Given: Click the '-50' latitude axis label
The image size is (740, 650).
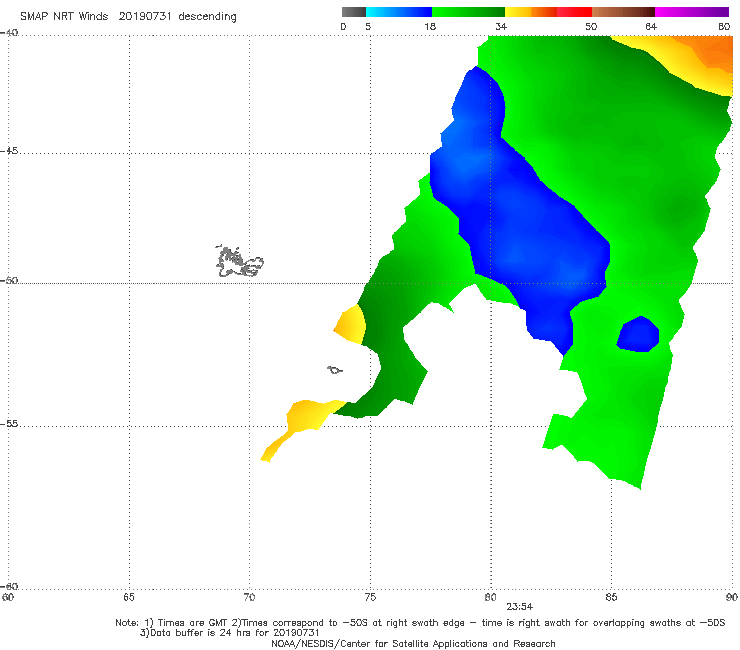Looking at the screenshot, I should 9,281.
